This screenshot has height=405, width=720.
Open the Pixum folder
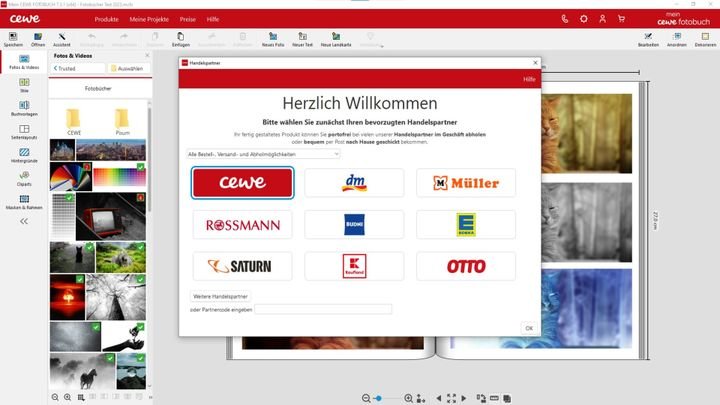click(x=122, y=122)
